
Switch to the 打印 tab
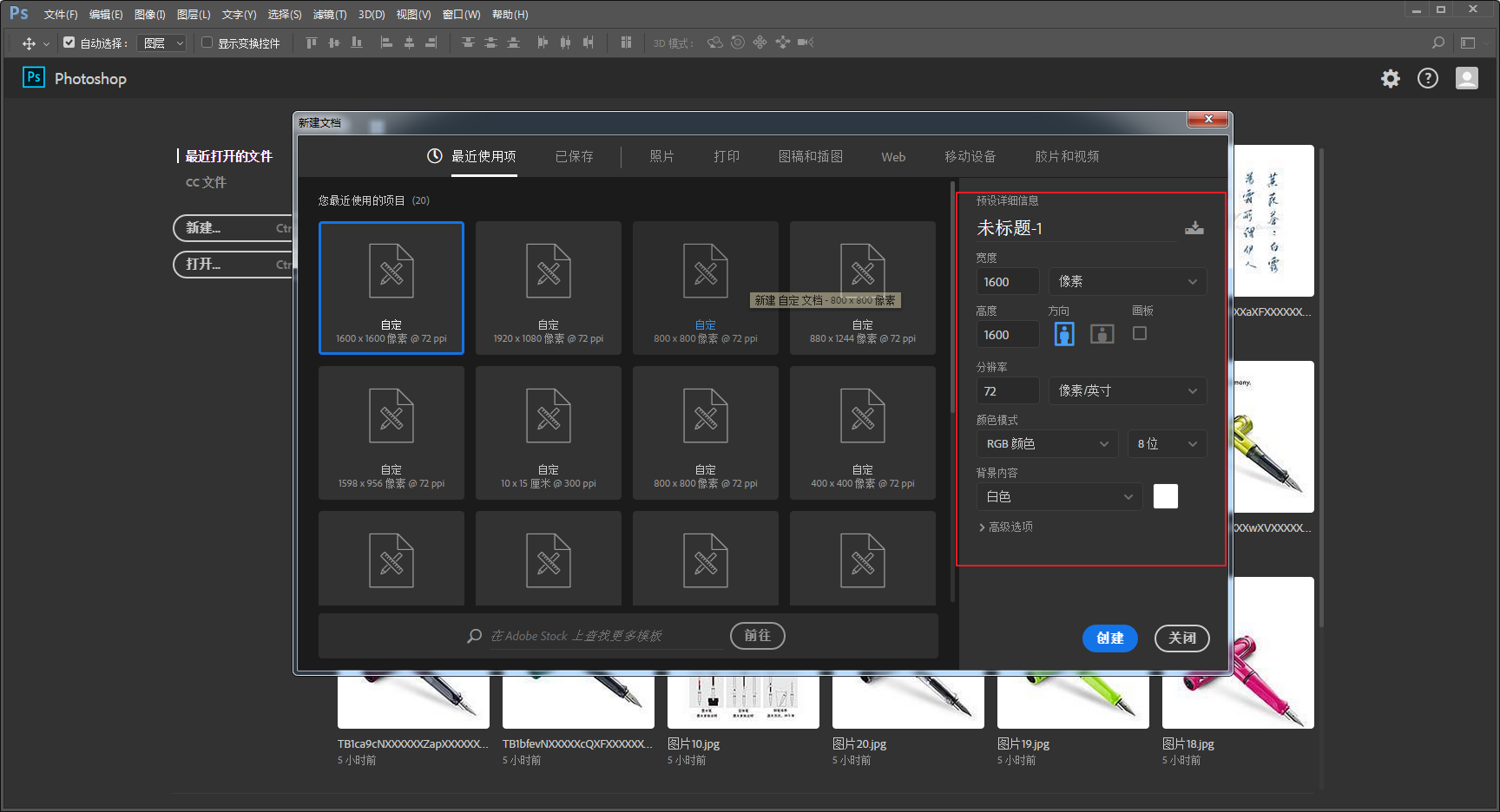point(727,157)
